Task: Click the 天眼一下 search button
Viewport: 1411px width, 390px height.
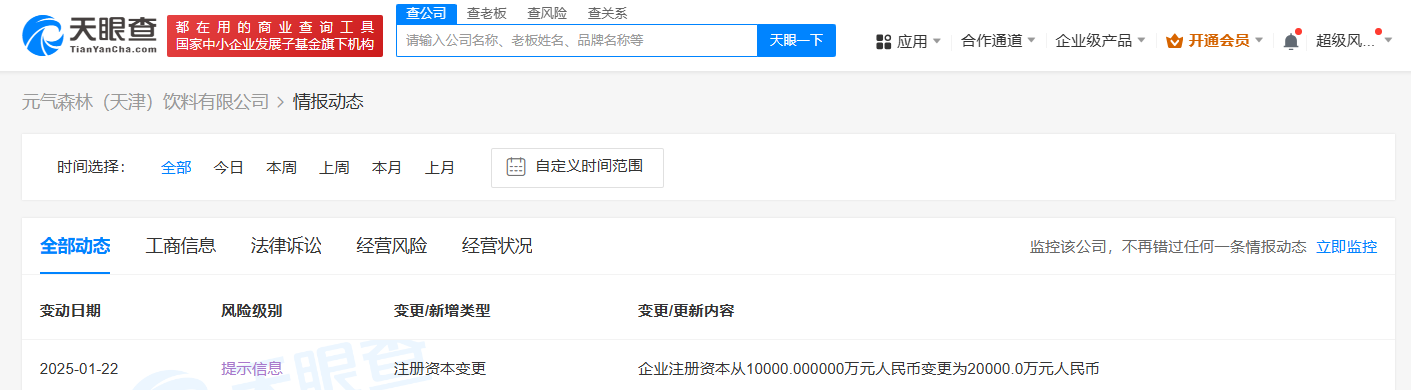Action: click(796, 40)
